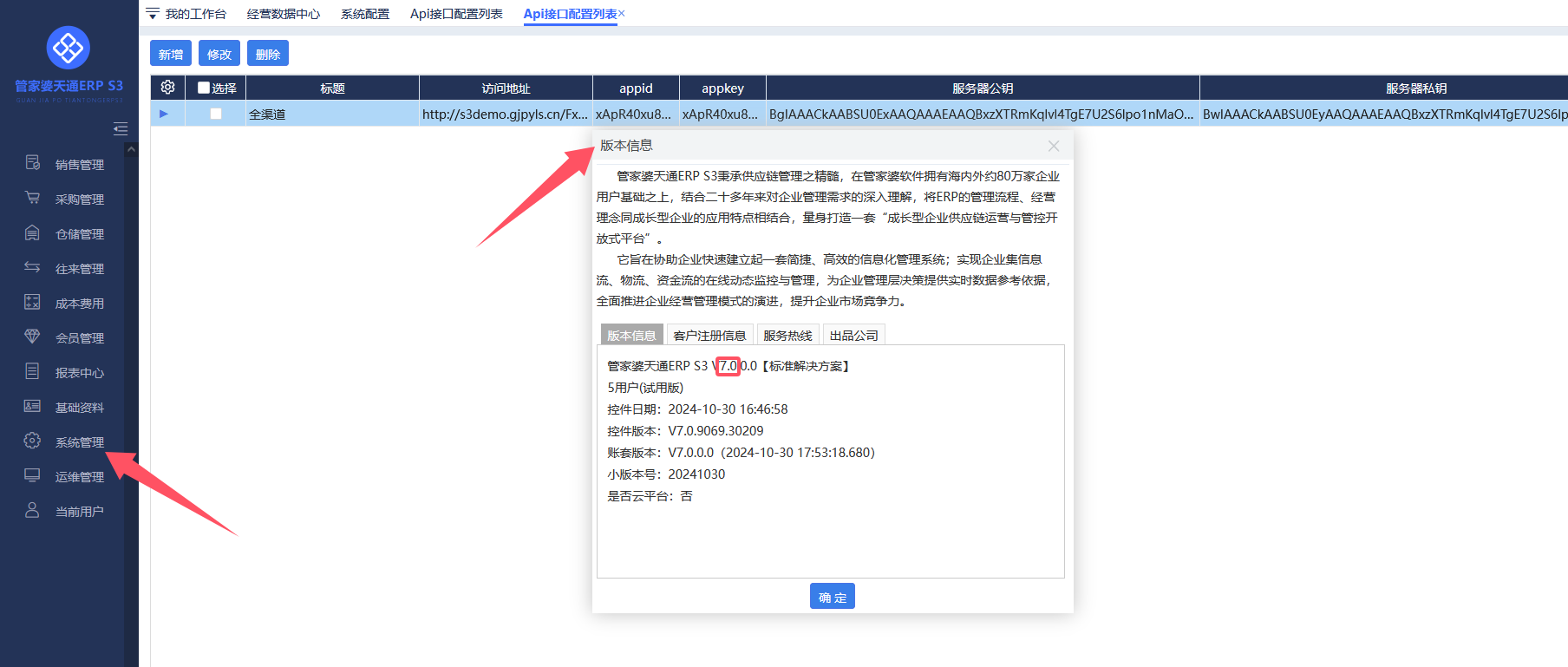Open 报表中心 in sidebar

coord(80,372)
